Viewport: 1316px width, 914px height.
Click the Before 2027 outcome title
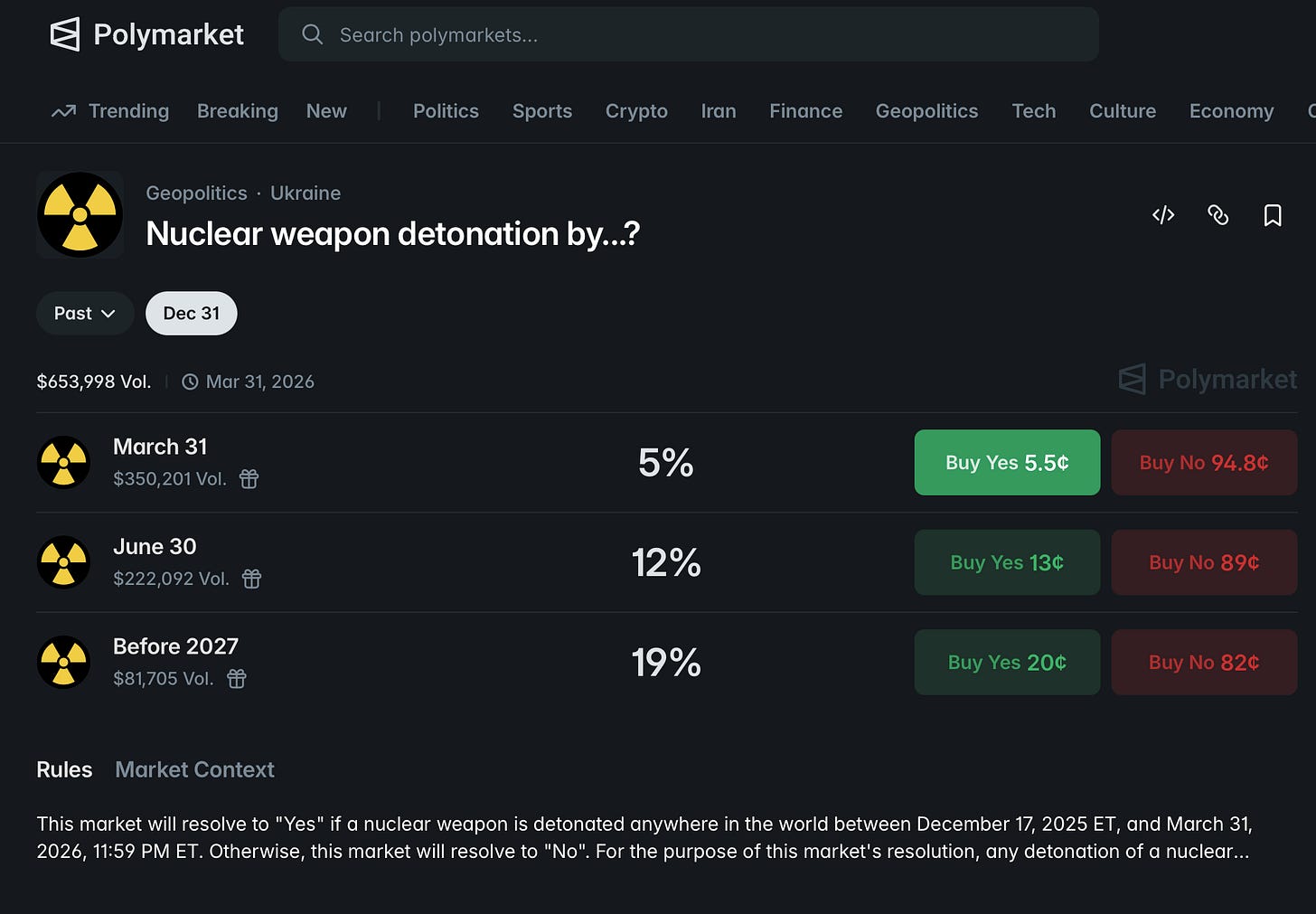click(175, 646)
